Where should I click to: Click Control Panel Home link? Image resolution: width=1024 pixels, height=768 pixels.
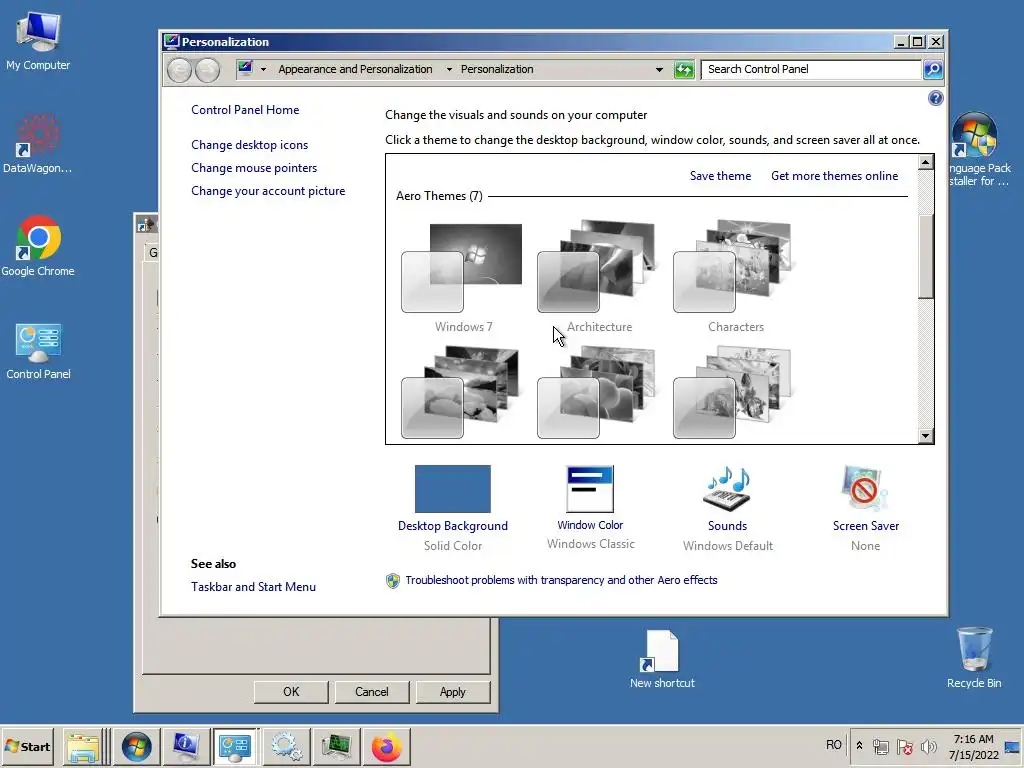click(245, 110)
